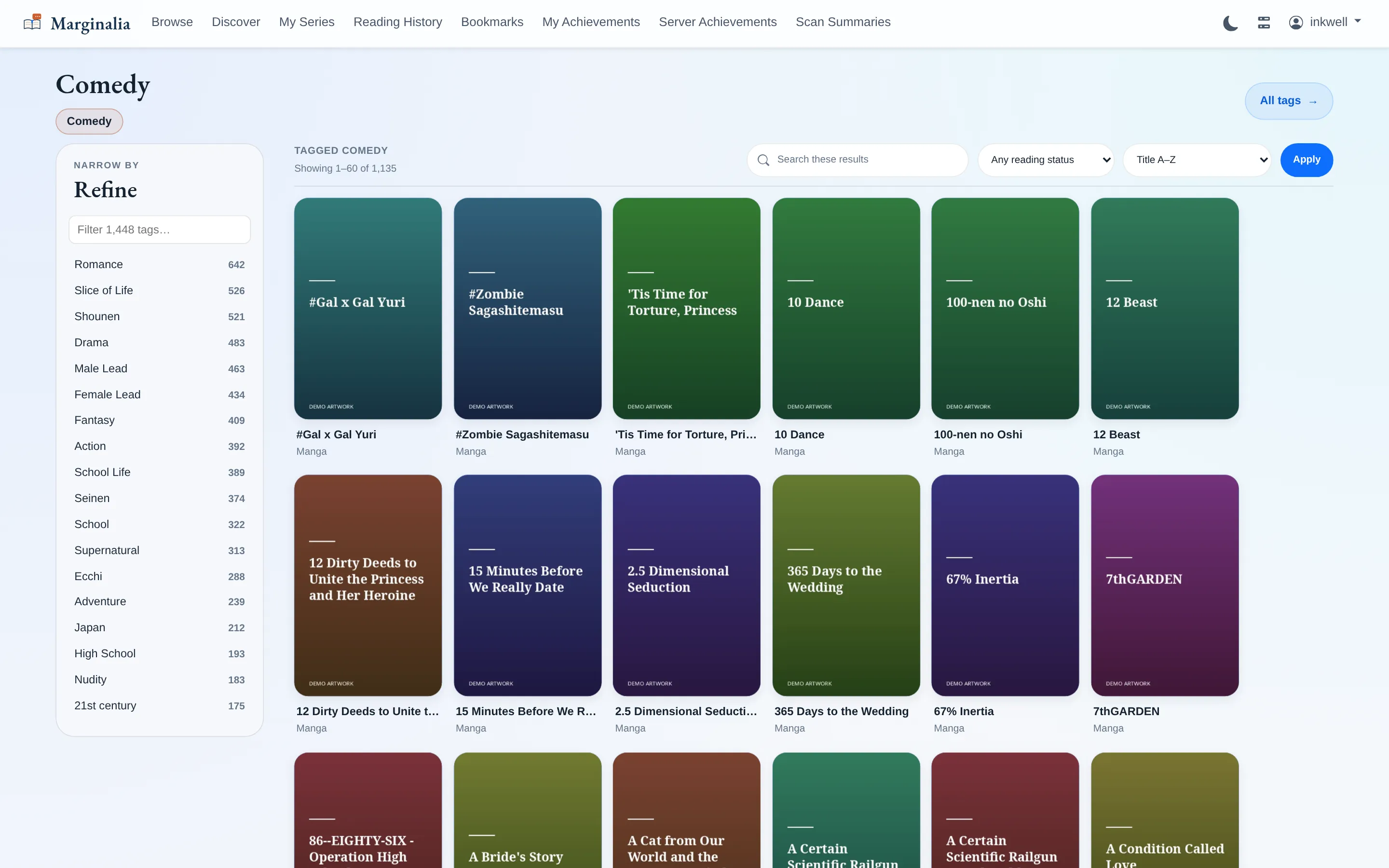This screenshot has height=868, width=1389.
Task: Toggle dark mode with the moon icon
Action: click(1230, 23)
